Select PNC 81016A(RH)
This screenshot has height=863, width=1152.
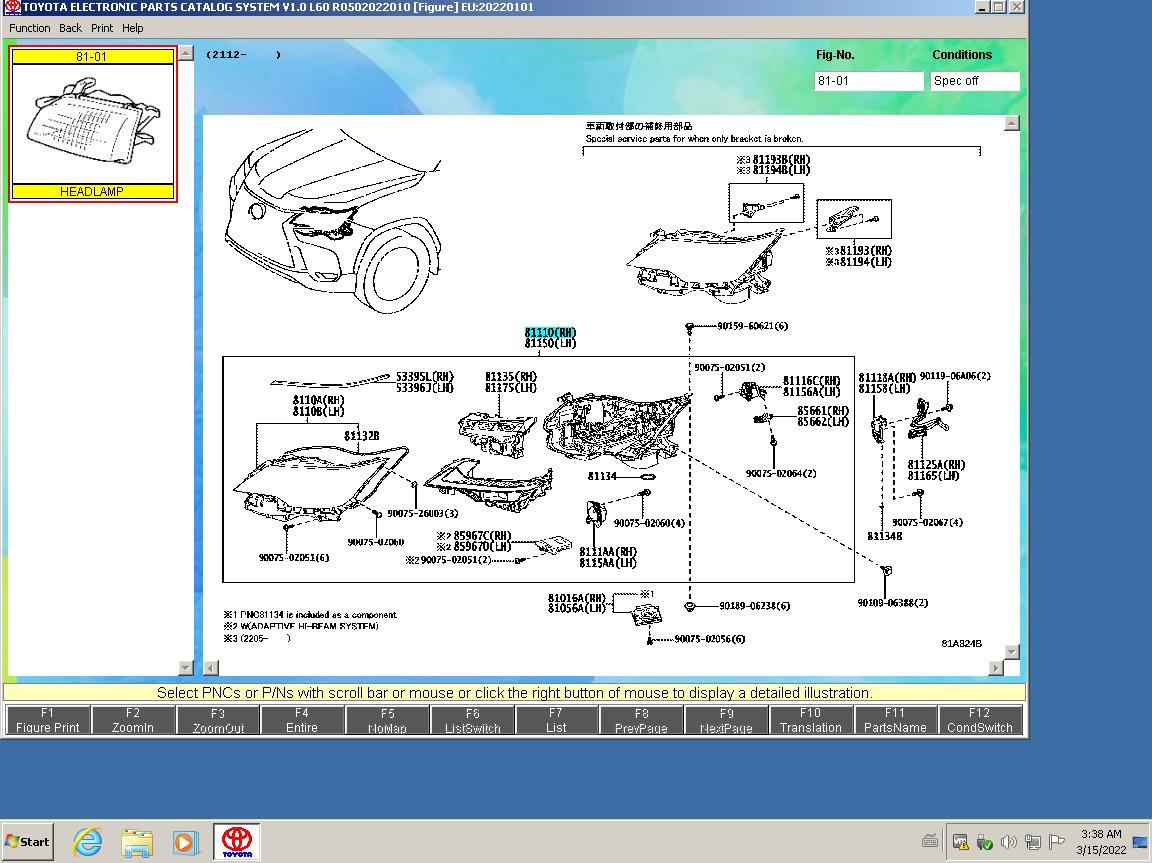[x=577, y=598]
